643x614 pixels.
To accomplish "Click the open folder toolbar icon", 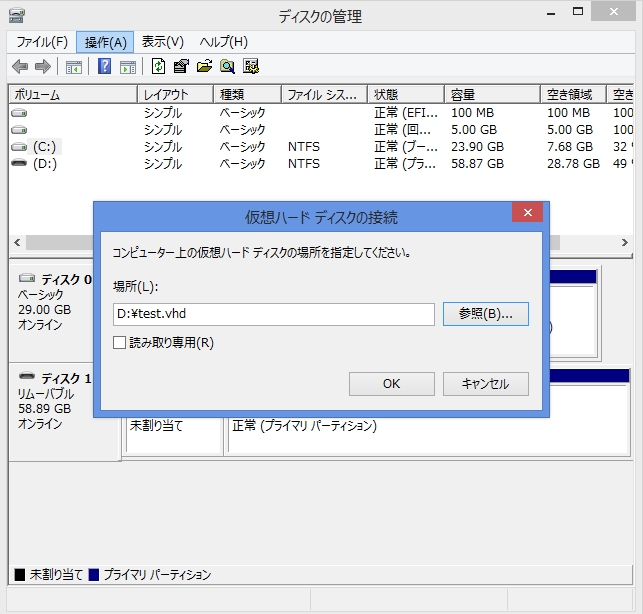I will coord(204,67).
